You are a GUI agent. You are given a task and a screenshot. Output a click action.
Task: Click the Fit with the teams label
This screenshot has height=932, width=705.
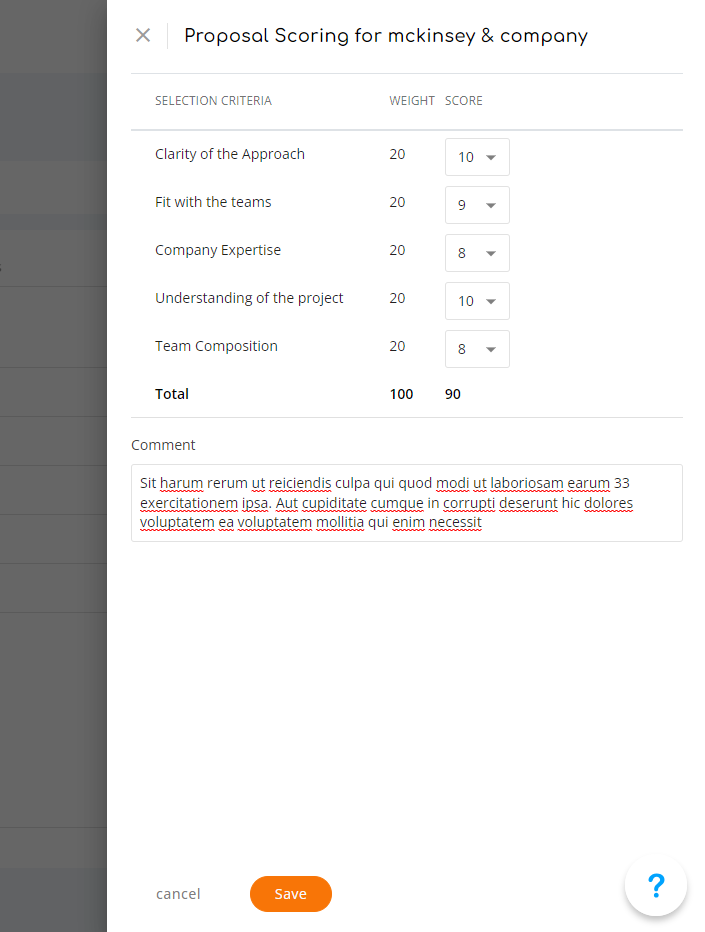pos(213,202)
